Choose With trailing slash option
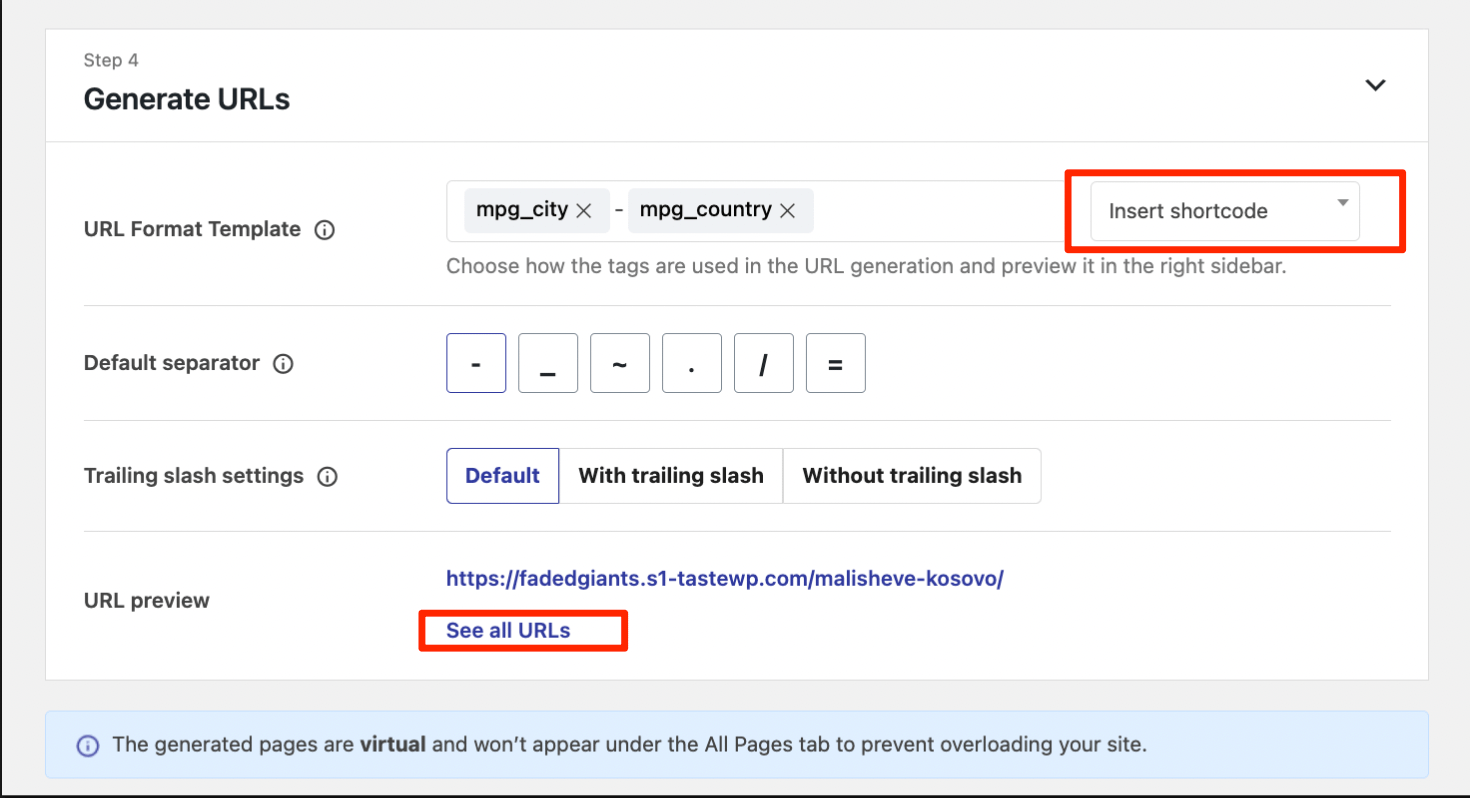Viewport: 1470px width, 798px height. [671, 476]
